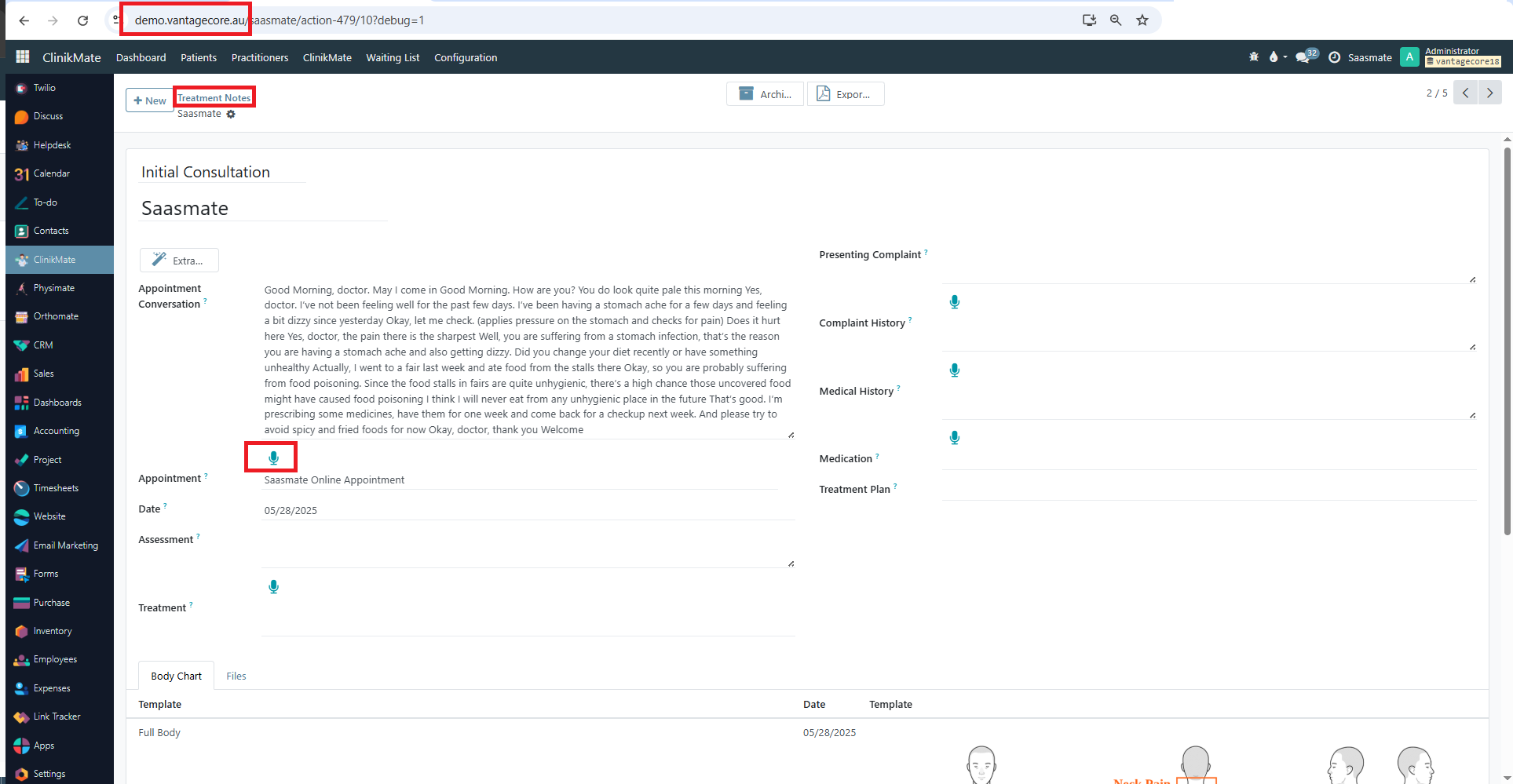Create a record with the New button
Screen dimensions: 1513x784
149,100
